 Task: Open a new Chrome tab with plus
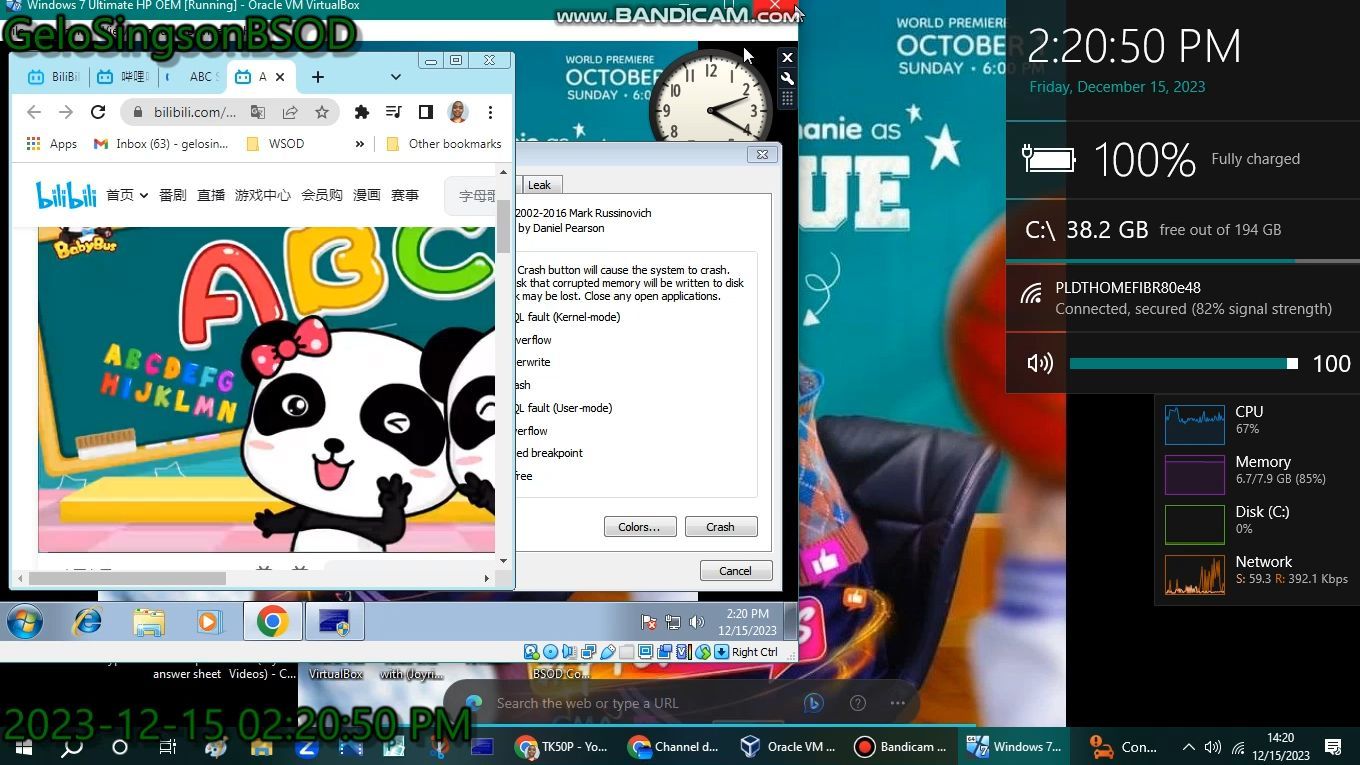pyautogui.click(x=317, y=77)
